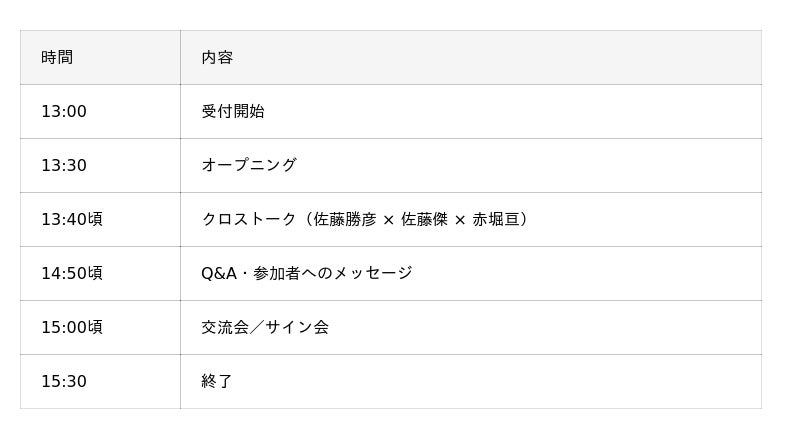Select the 15:00頃 time cell
The height and width of the screenshot is (439, 800).
point(72,328)
